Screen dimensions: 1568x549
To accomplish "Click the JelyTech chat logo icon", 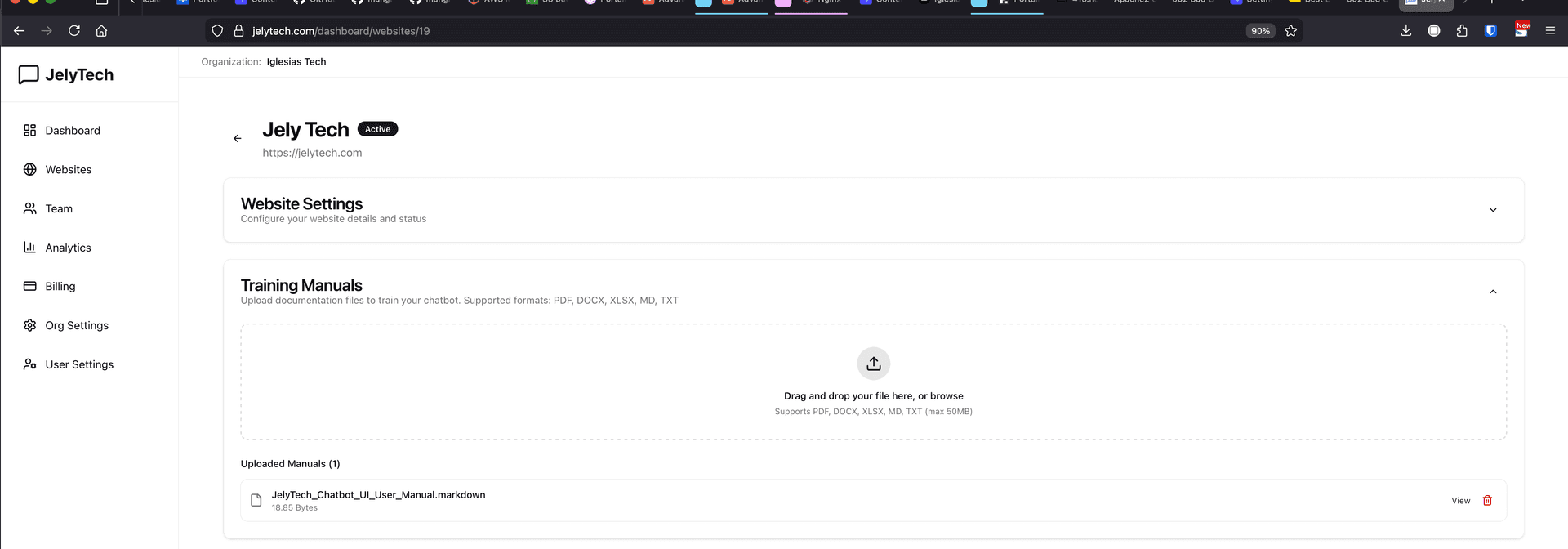I will pos(29,74).
